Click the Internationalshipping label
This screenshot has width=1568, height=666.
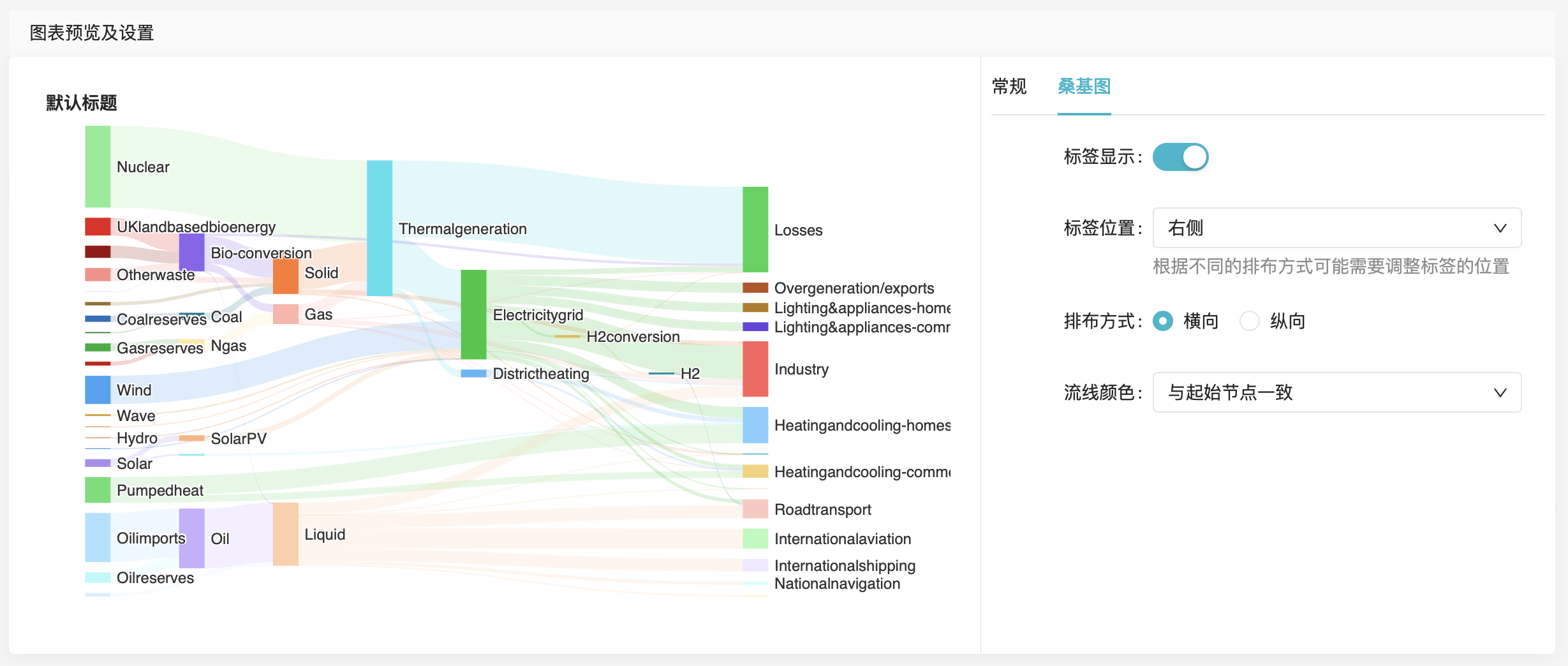click(845, 565)
